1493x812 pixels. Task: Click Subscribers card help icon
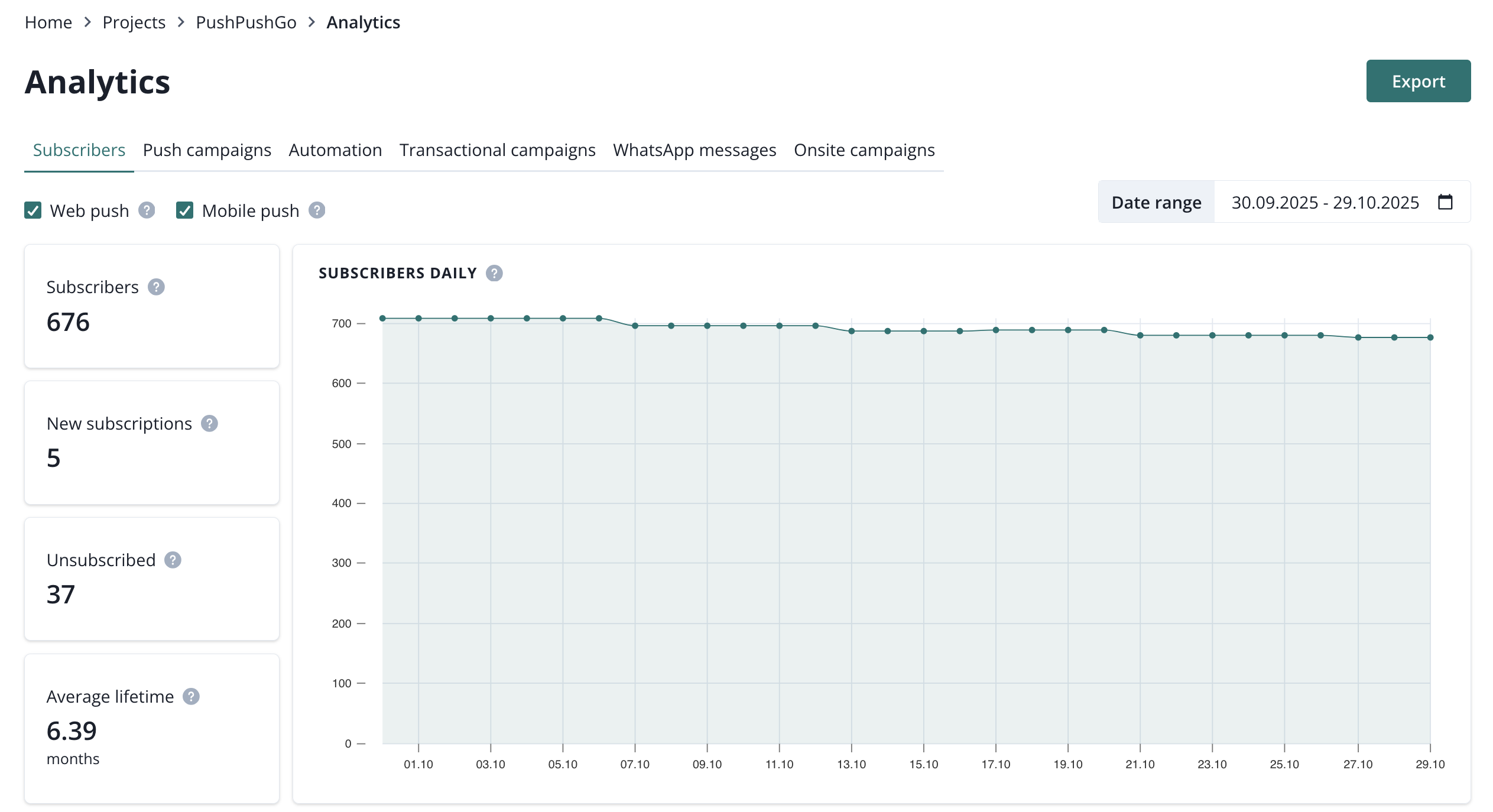[x=156, y=287]
